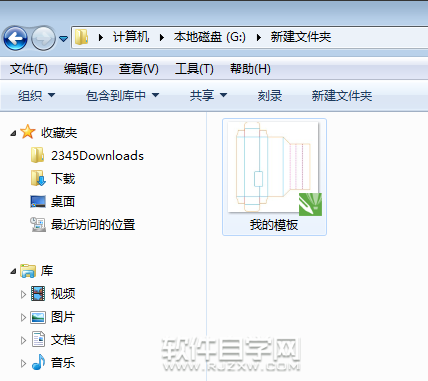Expand the arrow after 计算机 in address bar
The image size is (428, 381).
coord(162,37)
